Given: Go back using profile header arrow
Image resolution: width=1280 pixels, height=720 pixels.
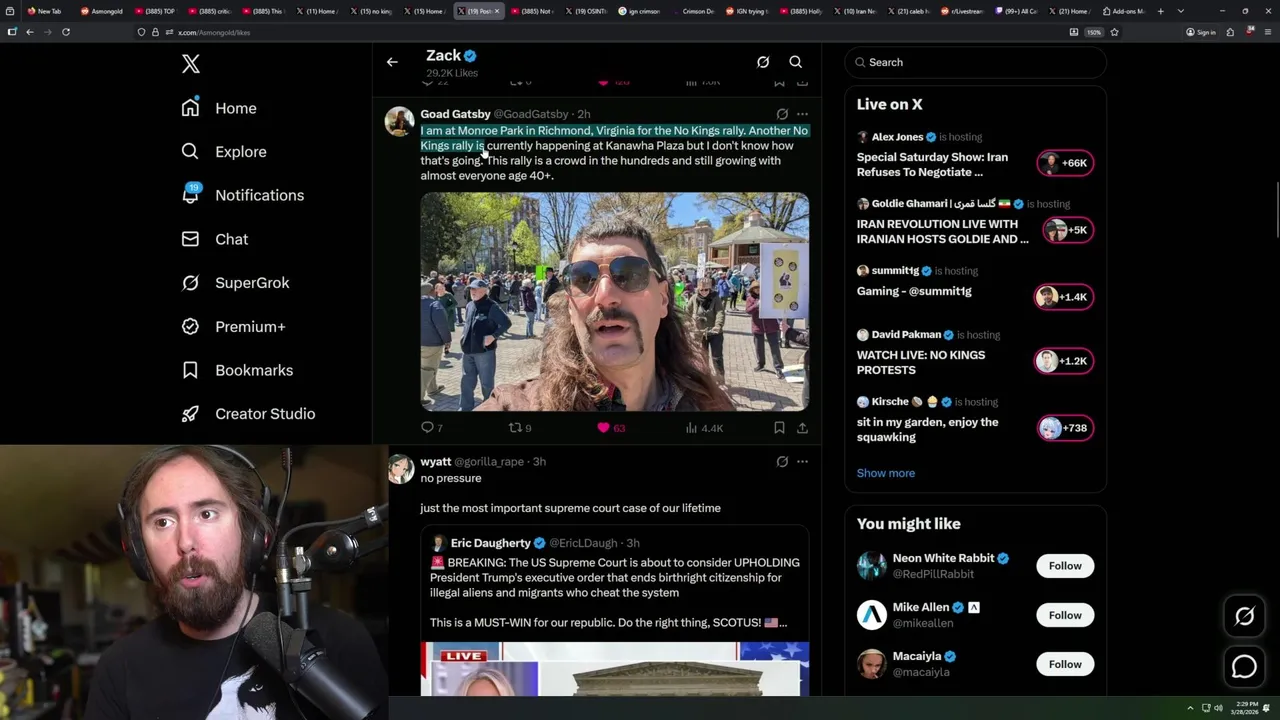Looking at the screenshot, I should (x=392, y=62).
